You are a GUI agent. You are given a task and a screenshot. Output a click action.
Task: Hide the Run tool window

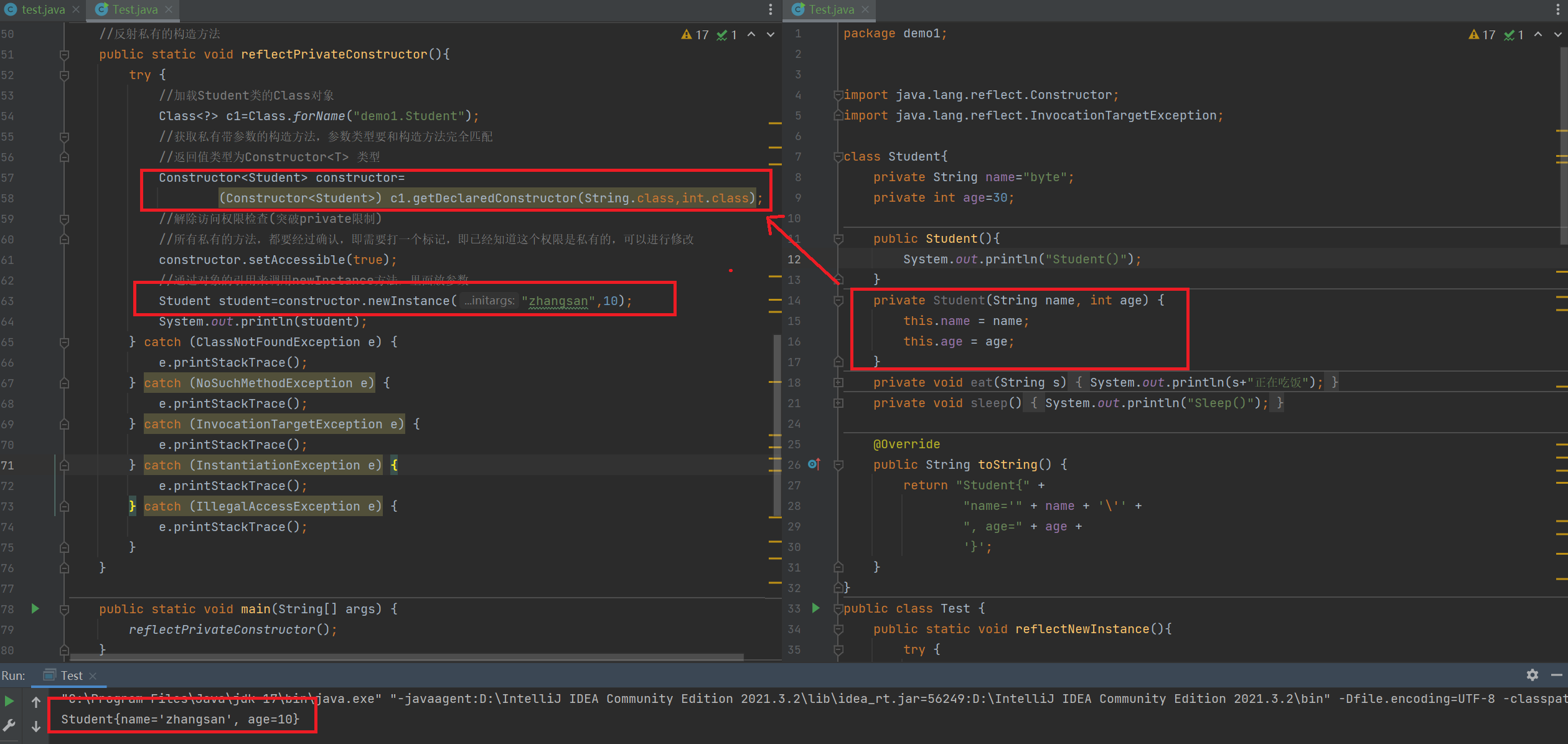tap(1556, 675)
